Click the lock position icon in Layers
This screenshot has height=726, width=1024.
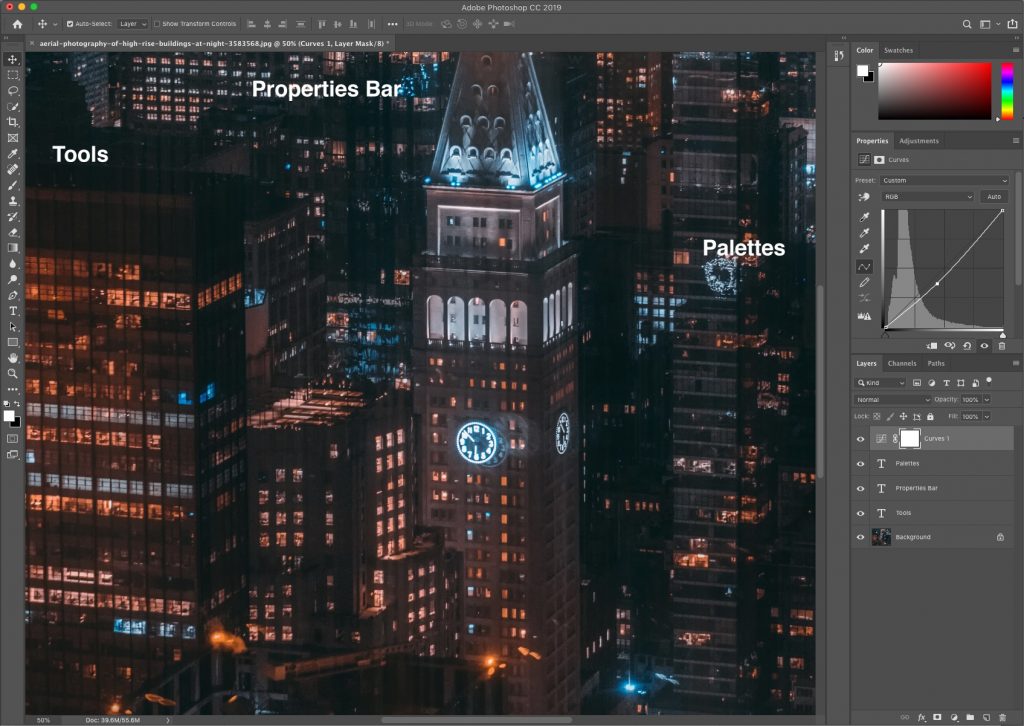(x=903, y=417)
